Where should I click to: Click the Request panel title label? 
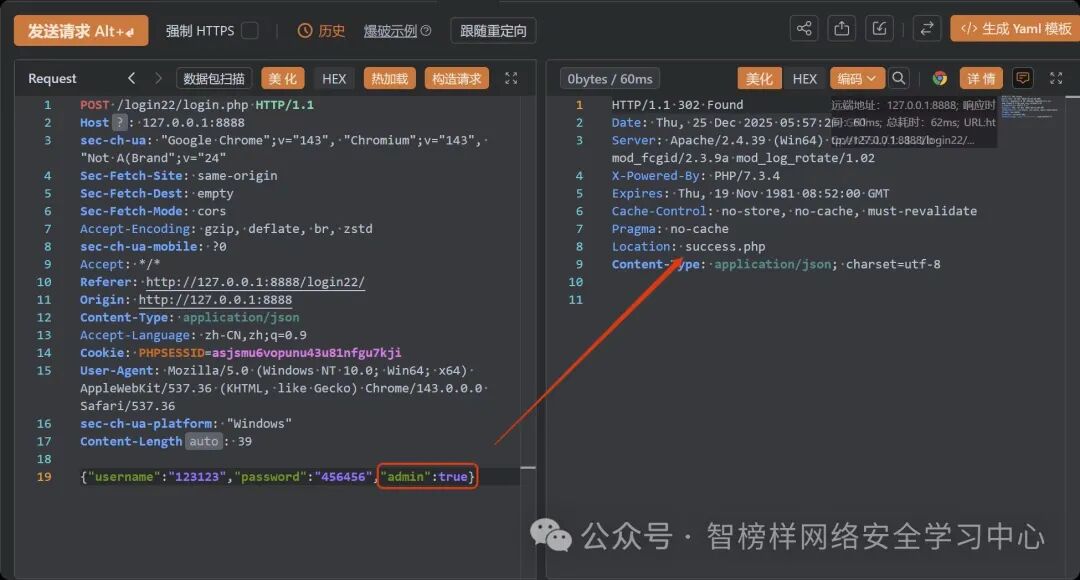[52, 79]
